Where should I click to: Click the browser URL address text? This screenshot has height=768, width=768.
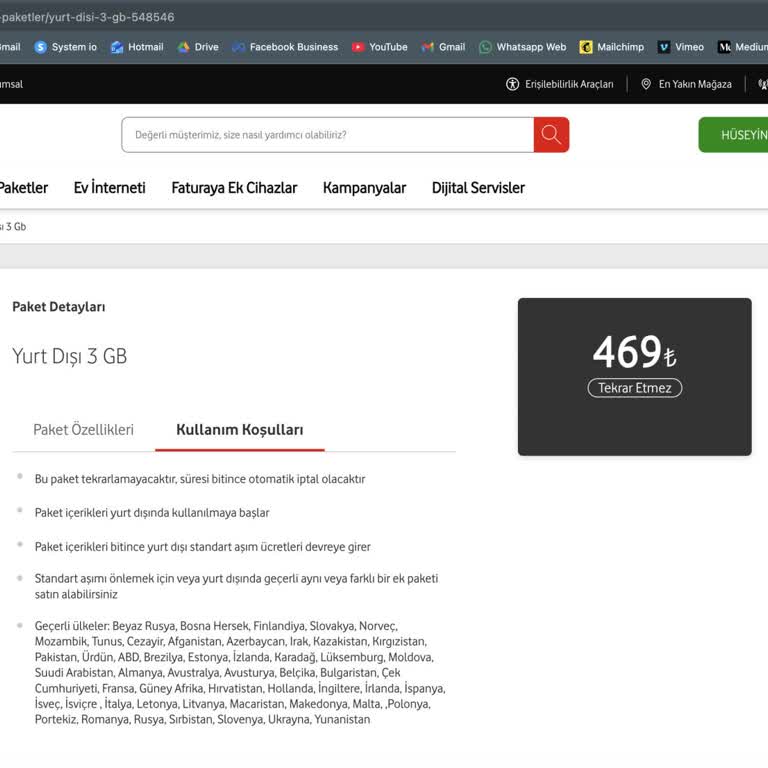(x=87, y=17)
